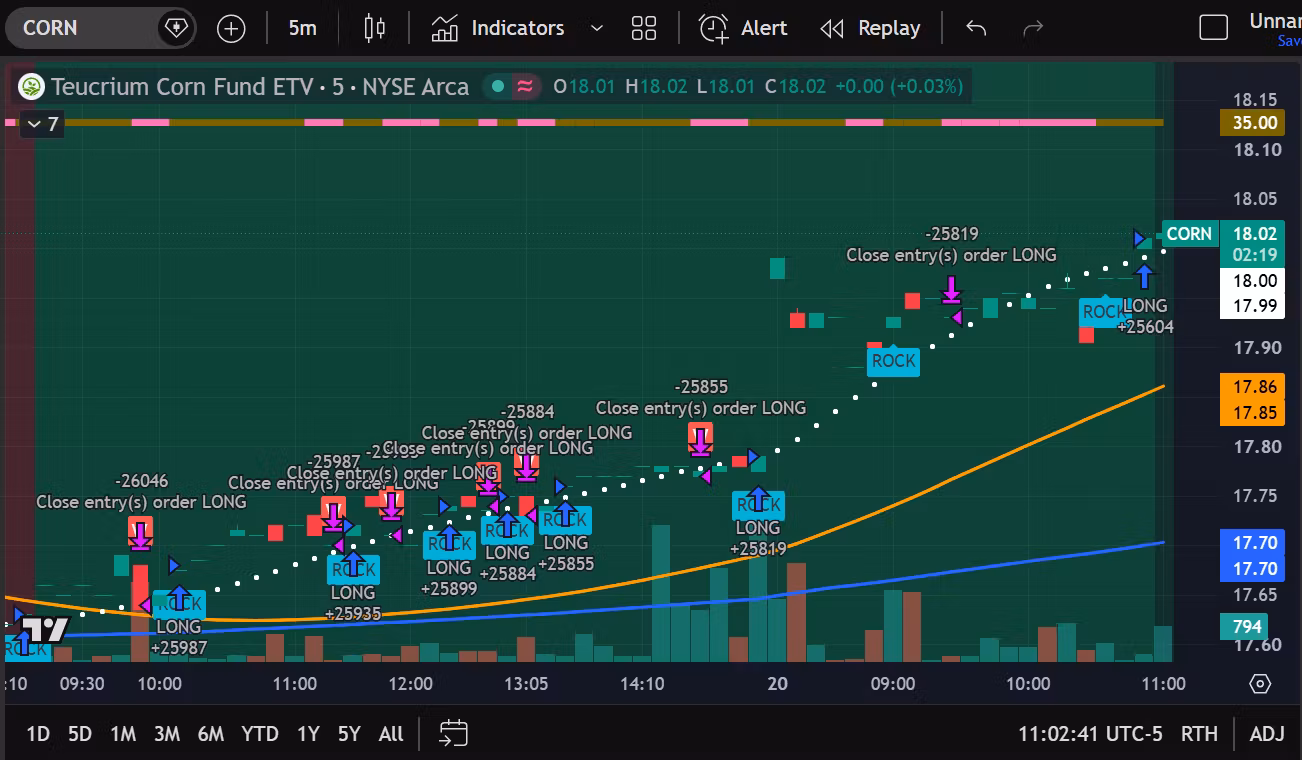Image resolution: width=1302 pixels, height=760 pixels.
Task: Open the layout grid icon
Action: (644, 28)
